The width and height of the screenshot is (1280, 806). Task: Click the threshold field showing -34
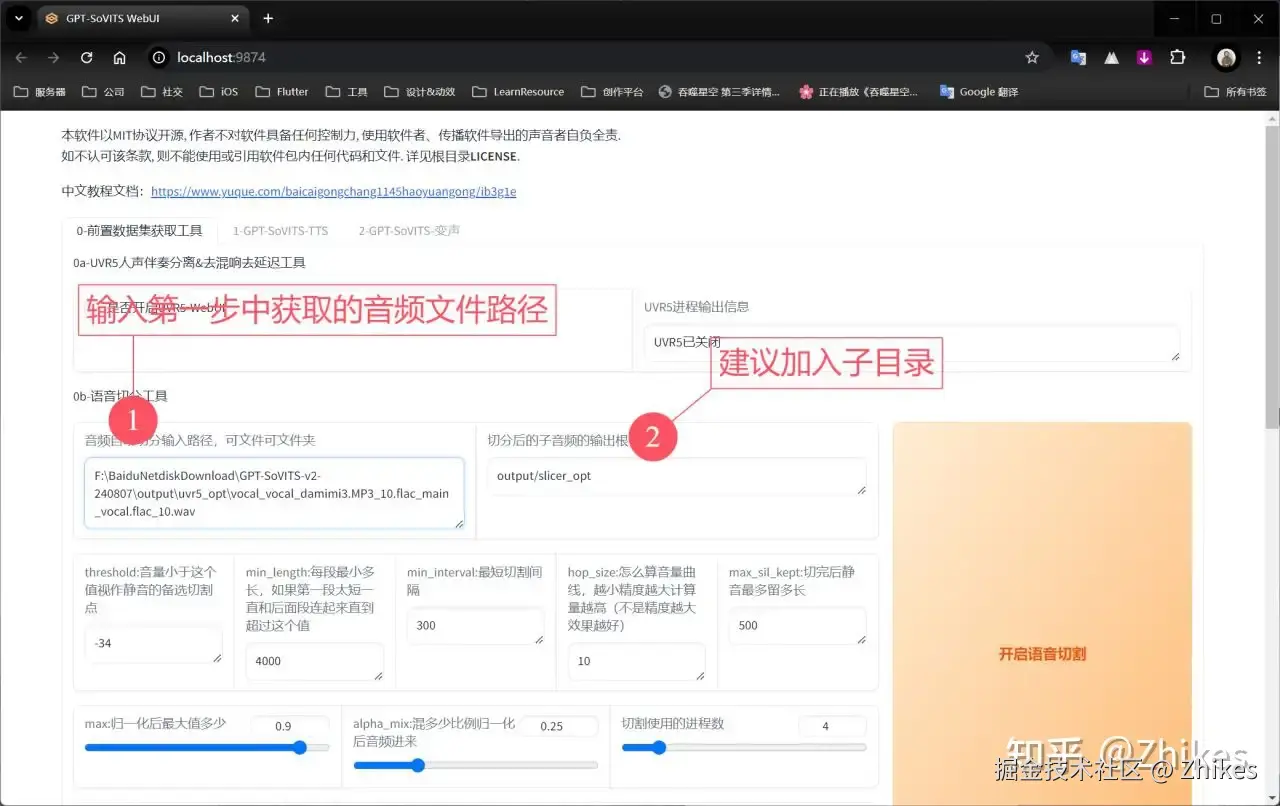click(153, 644)
